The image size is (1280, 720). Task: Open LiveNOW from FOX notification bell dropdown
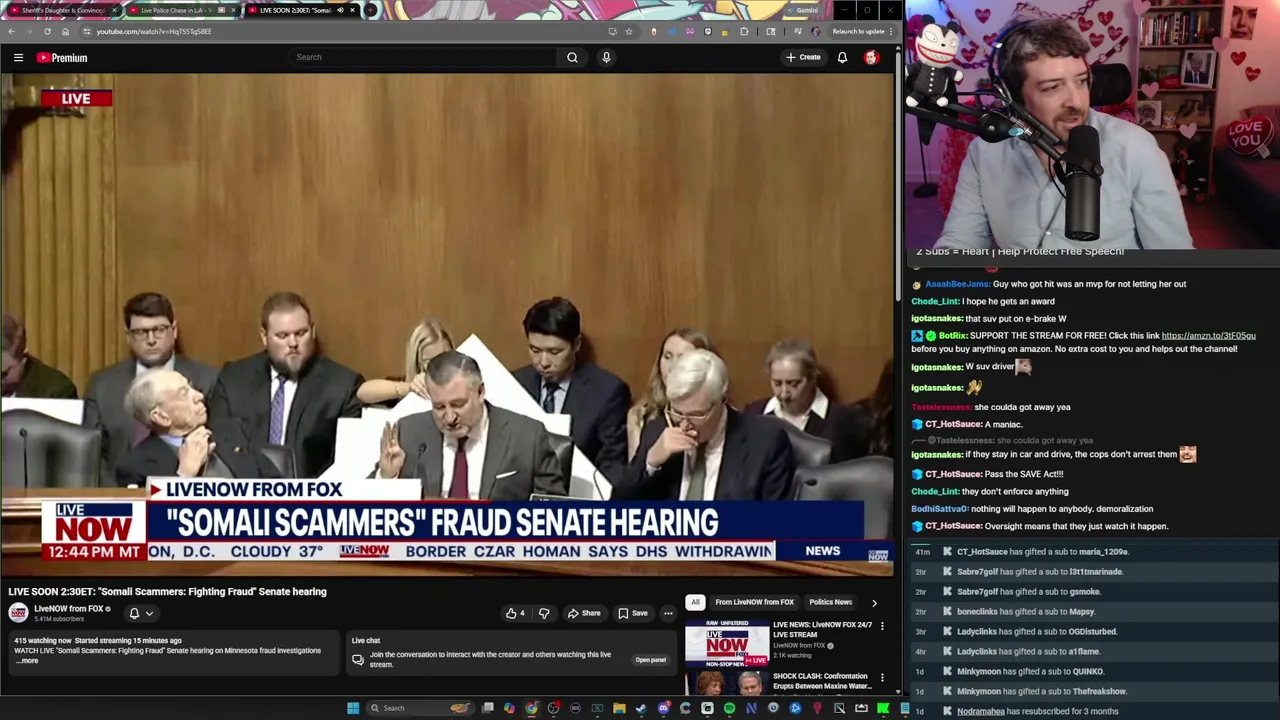pos(141,614)
